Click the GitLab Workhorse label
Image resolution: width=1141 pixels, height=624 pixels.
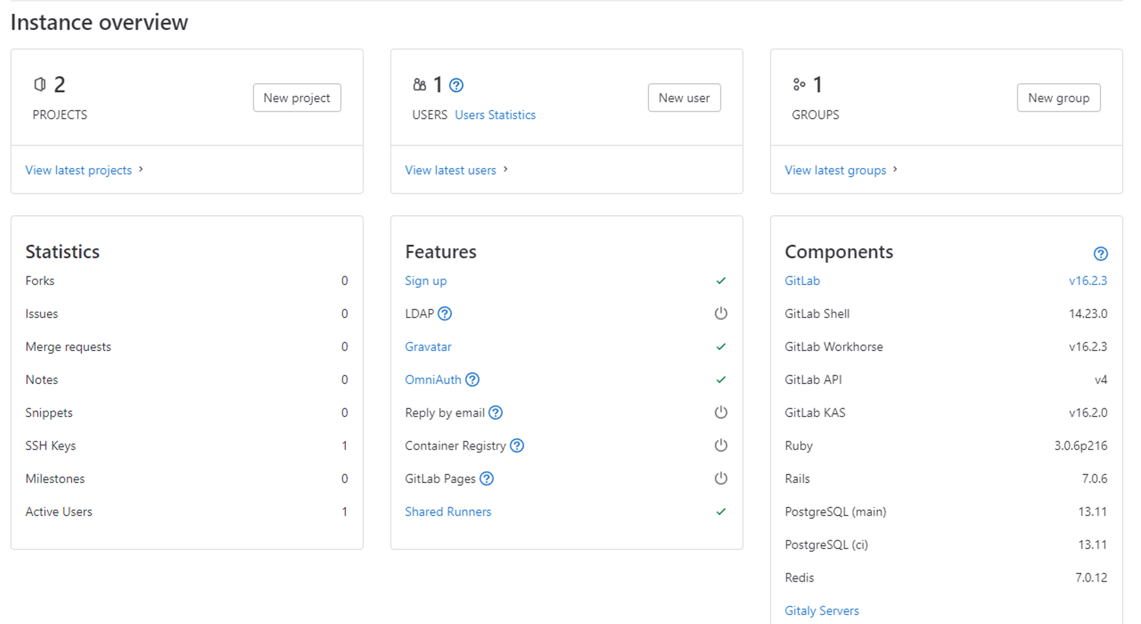[x=834, y=347]
